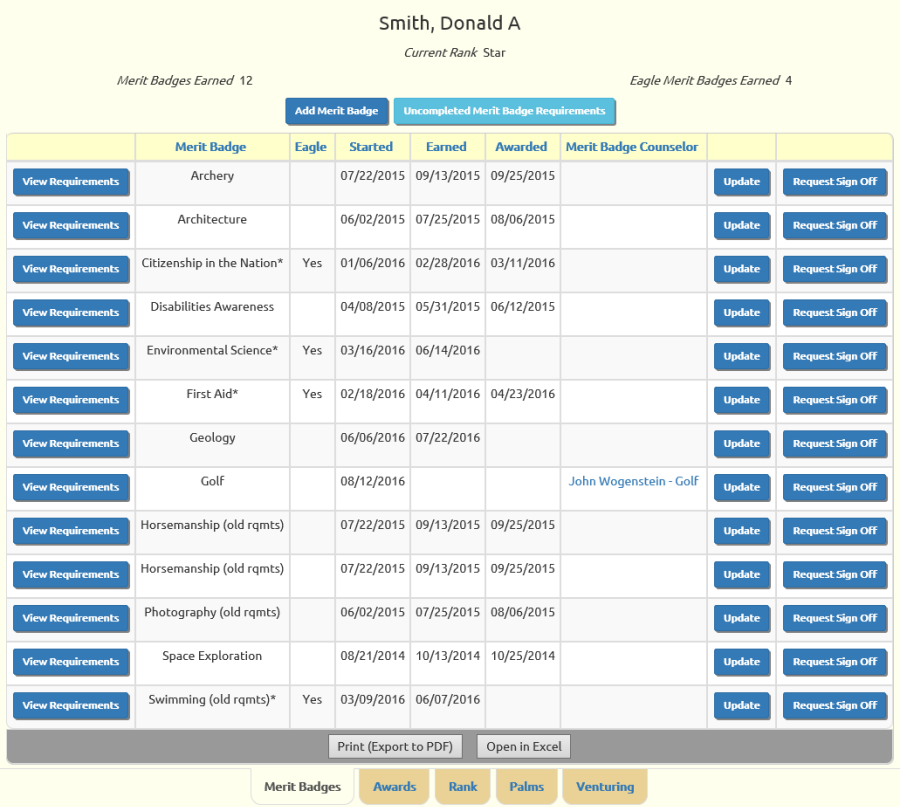Request Sign Off for Space Exploration
Screen dimensions: 900x807
click(835, 662)
